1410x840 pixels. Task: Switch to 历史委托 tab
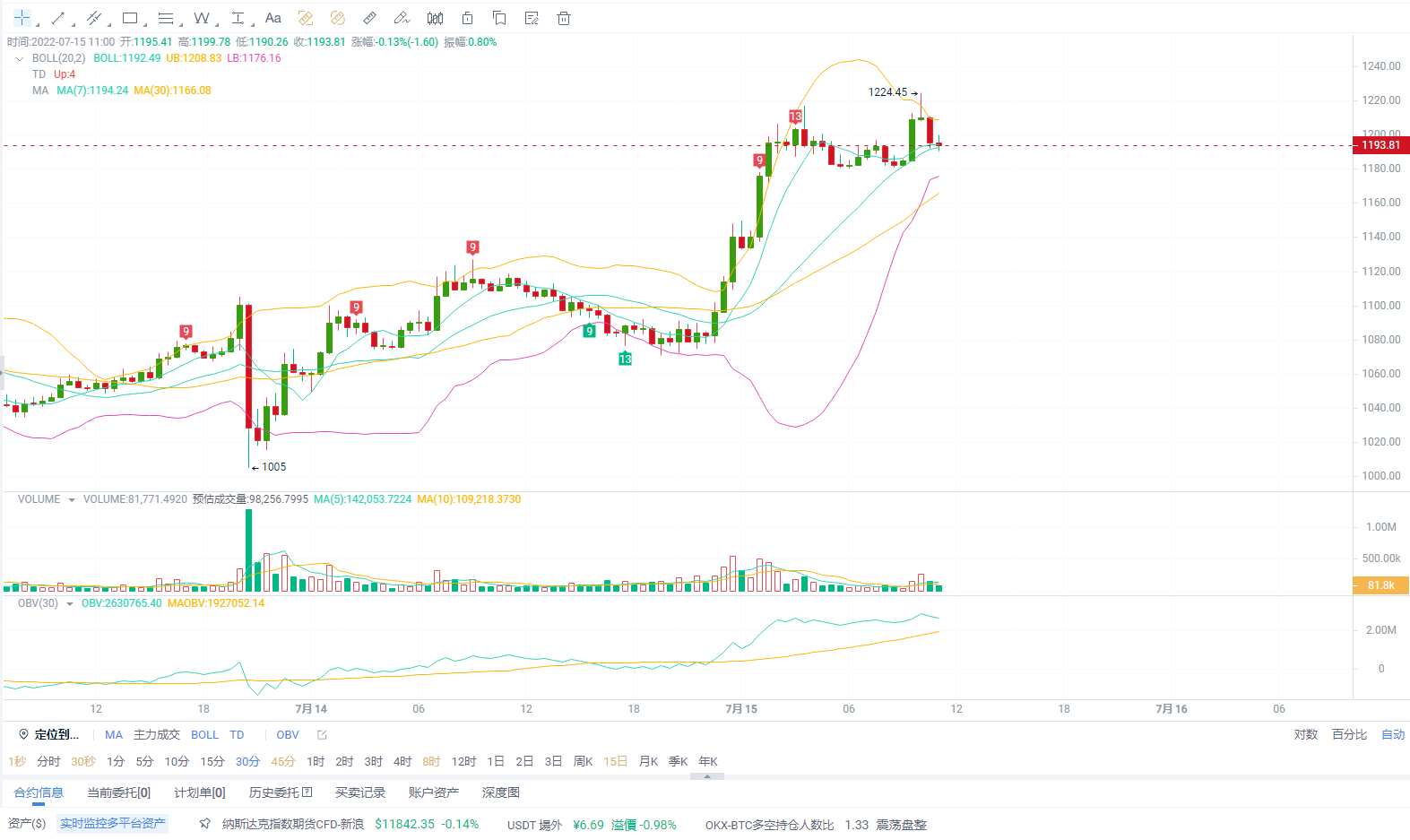coord(281,792)
